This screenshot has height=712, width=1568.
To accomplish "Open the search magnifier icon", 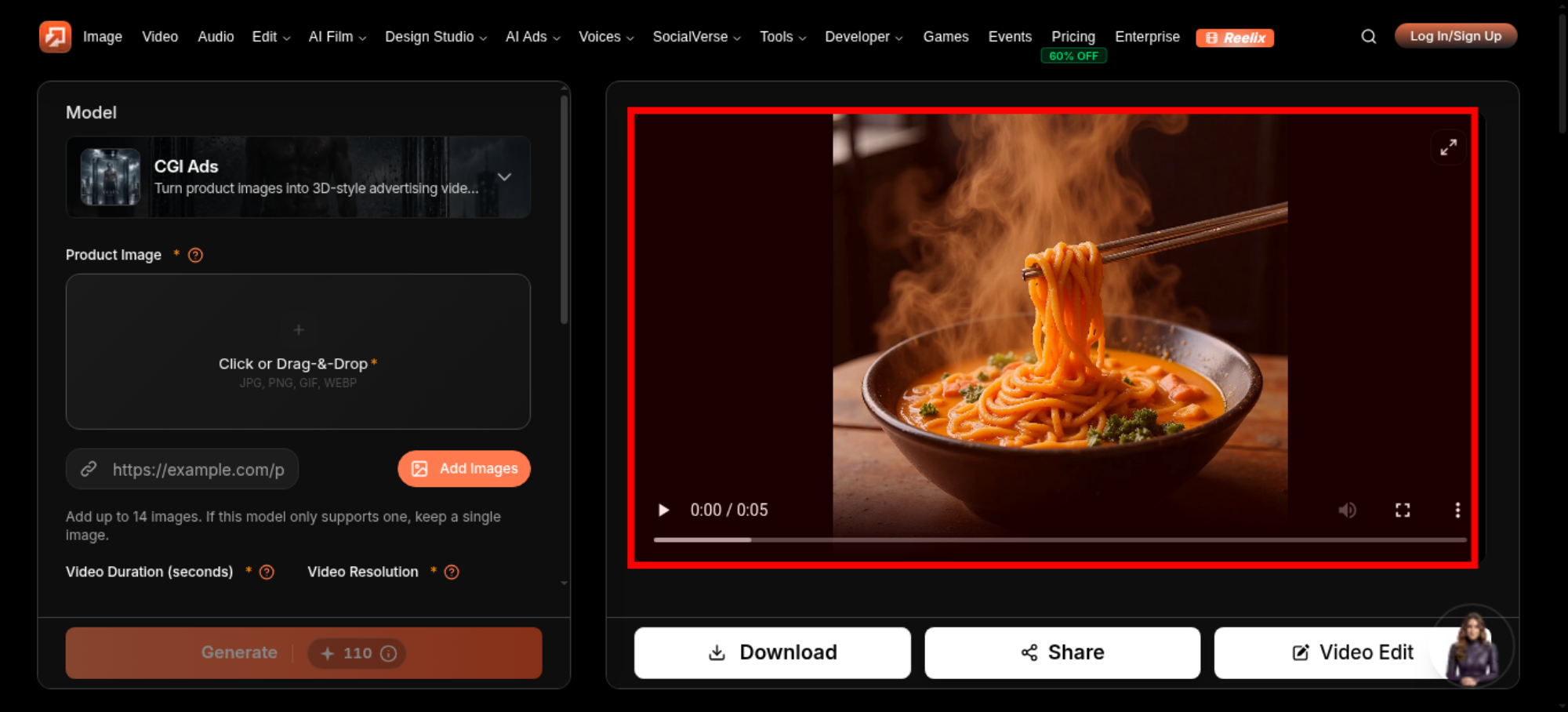I will (1368, 36).
